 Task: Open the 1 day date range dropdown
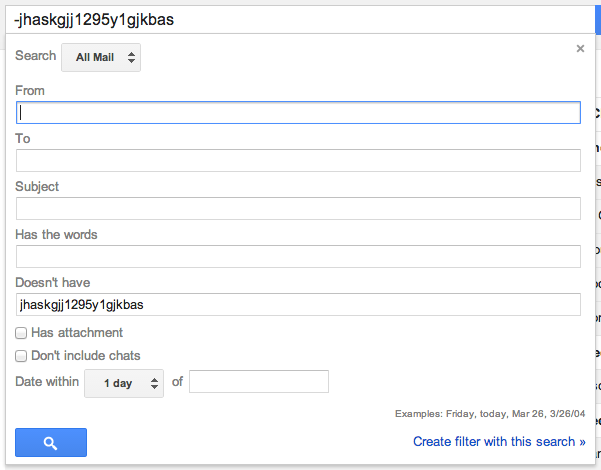coord(124,383)
